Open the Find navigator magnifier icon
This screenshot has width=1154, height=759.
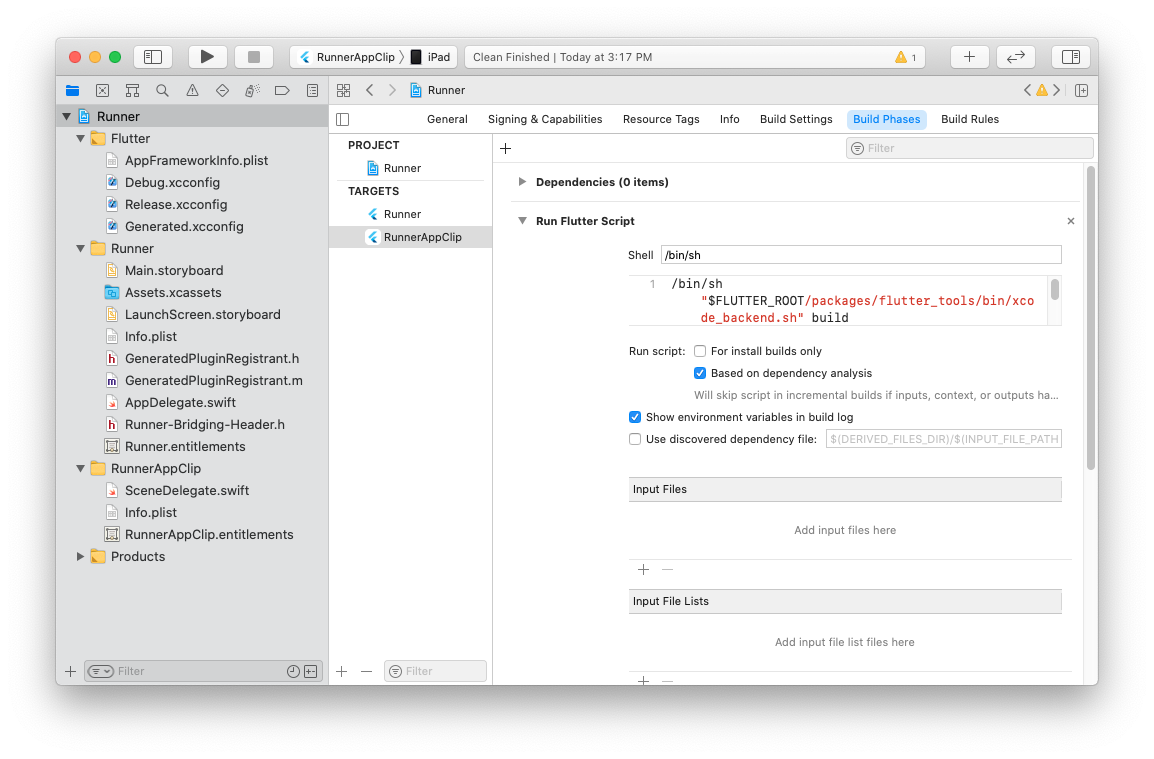[x=162, y=90]
